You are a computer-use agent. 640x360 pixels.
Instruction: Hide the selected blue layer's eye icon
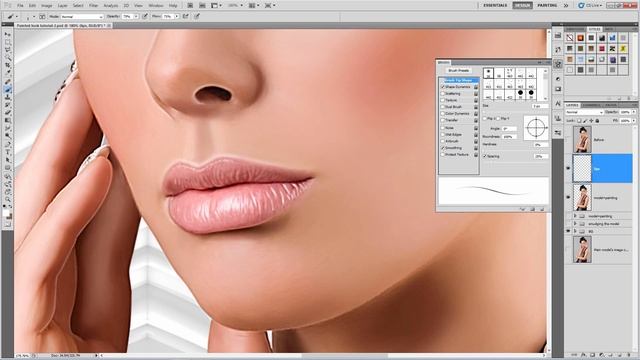coord(568,168)
